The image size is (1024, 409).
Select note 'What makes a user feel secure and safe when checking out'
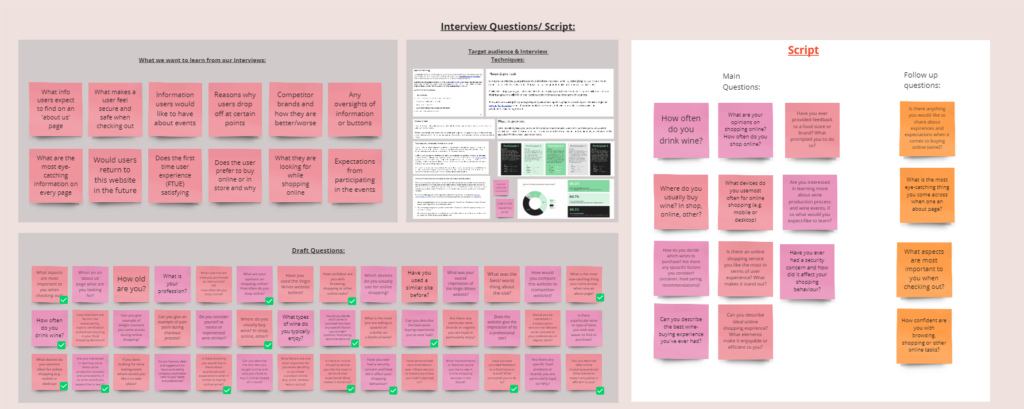(x=116, y=110)
